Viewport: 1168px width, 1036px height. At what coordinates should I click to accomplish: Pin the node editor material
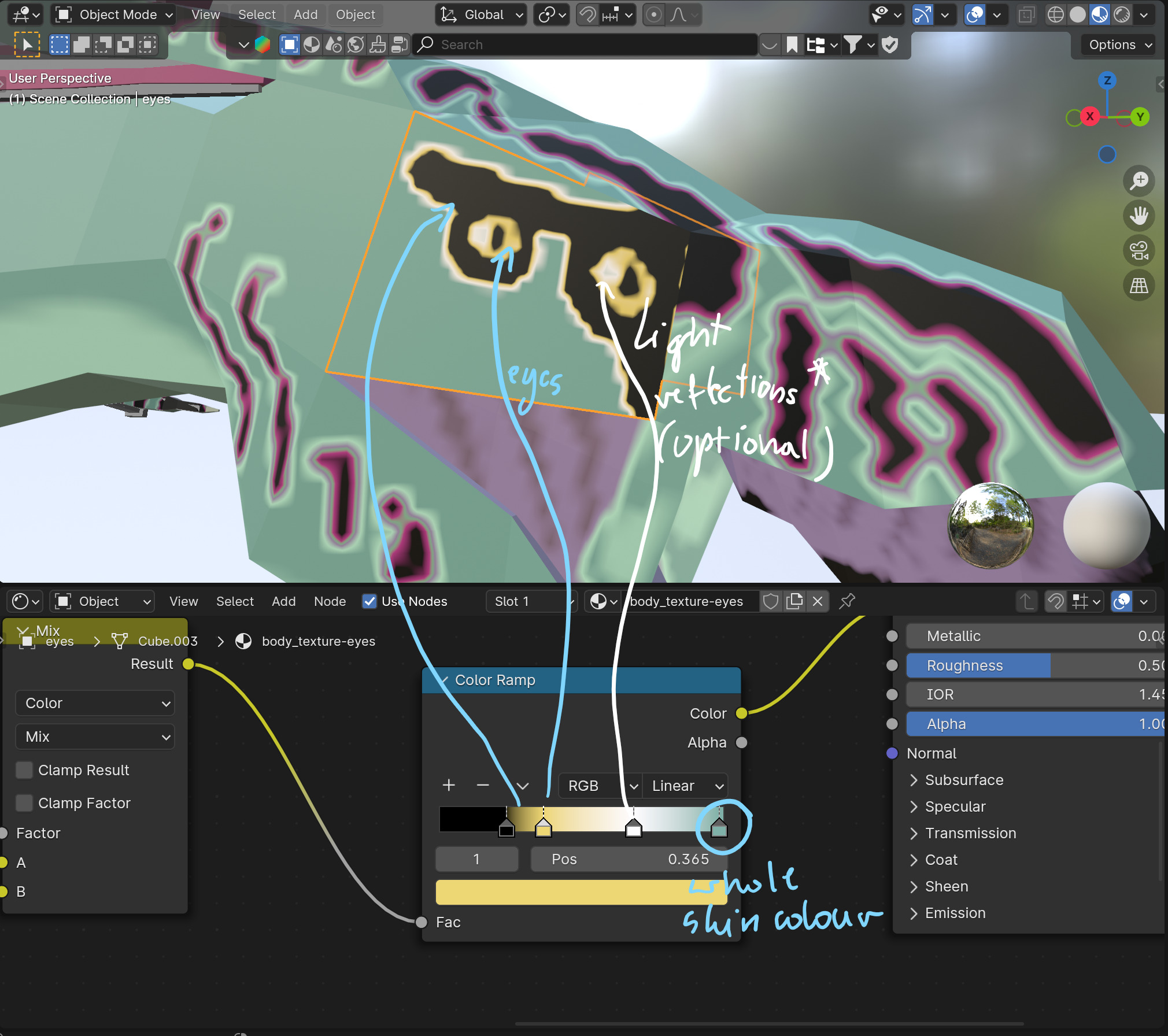coord(847,601)
